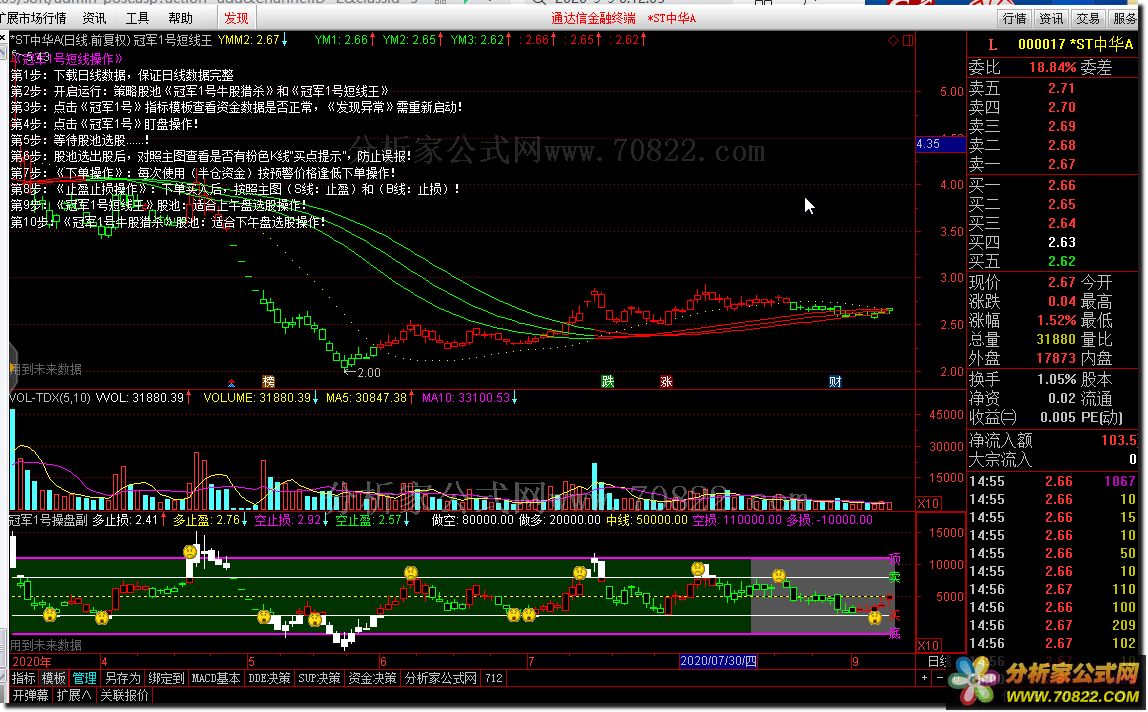
Task: Open the 工具 menu
Action: pyautogui.click(x=137, y=18)
